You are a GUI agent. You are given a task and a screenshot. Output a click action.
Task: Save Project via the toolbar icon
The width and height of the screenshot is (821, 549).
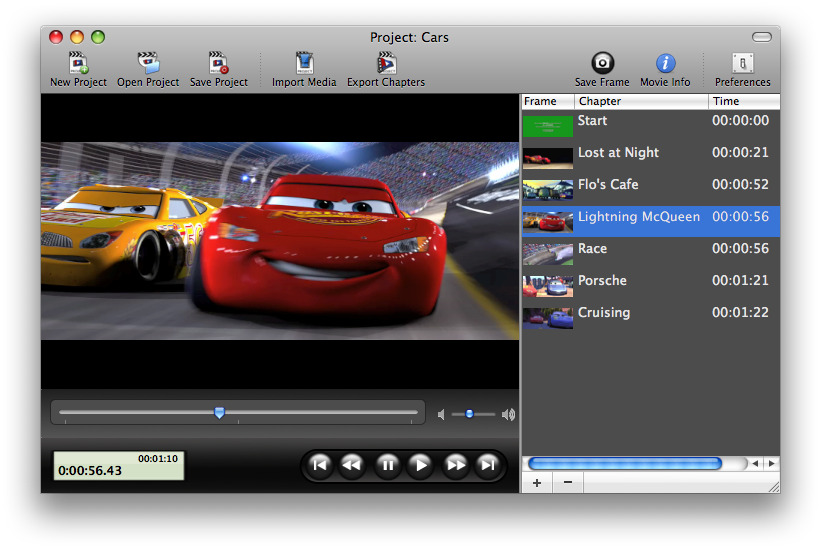(218, 69)
